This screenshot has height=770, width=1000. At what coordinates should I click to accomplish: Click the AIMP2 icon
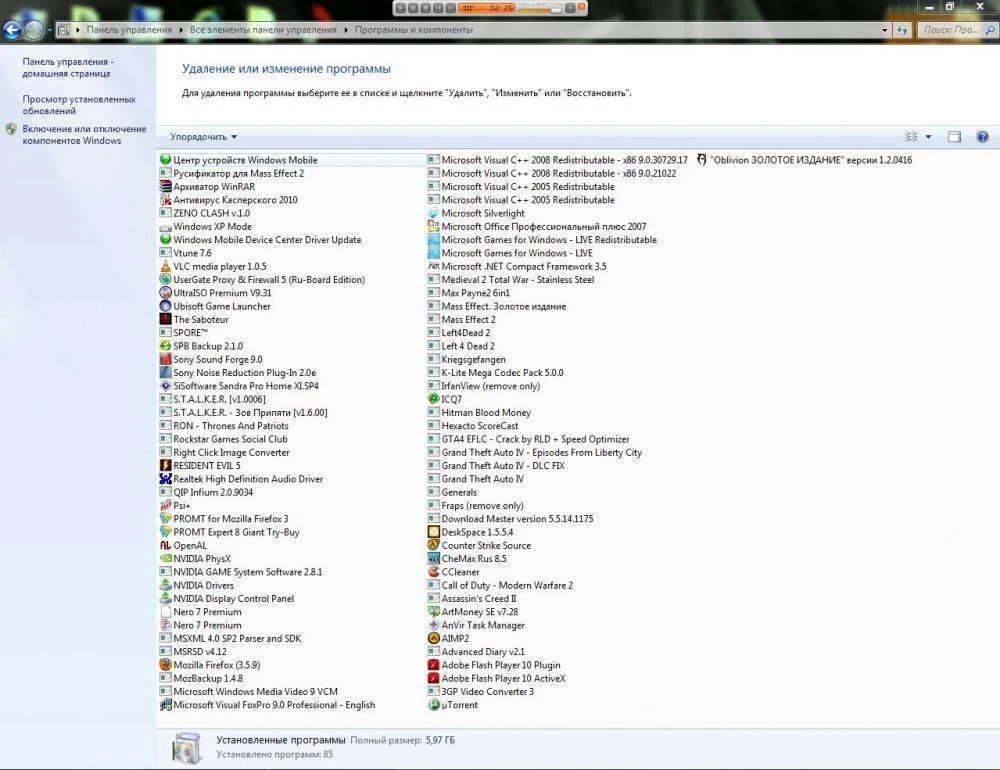(x=434, y=638)
